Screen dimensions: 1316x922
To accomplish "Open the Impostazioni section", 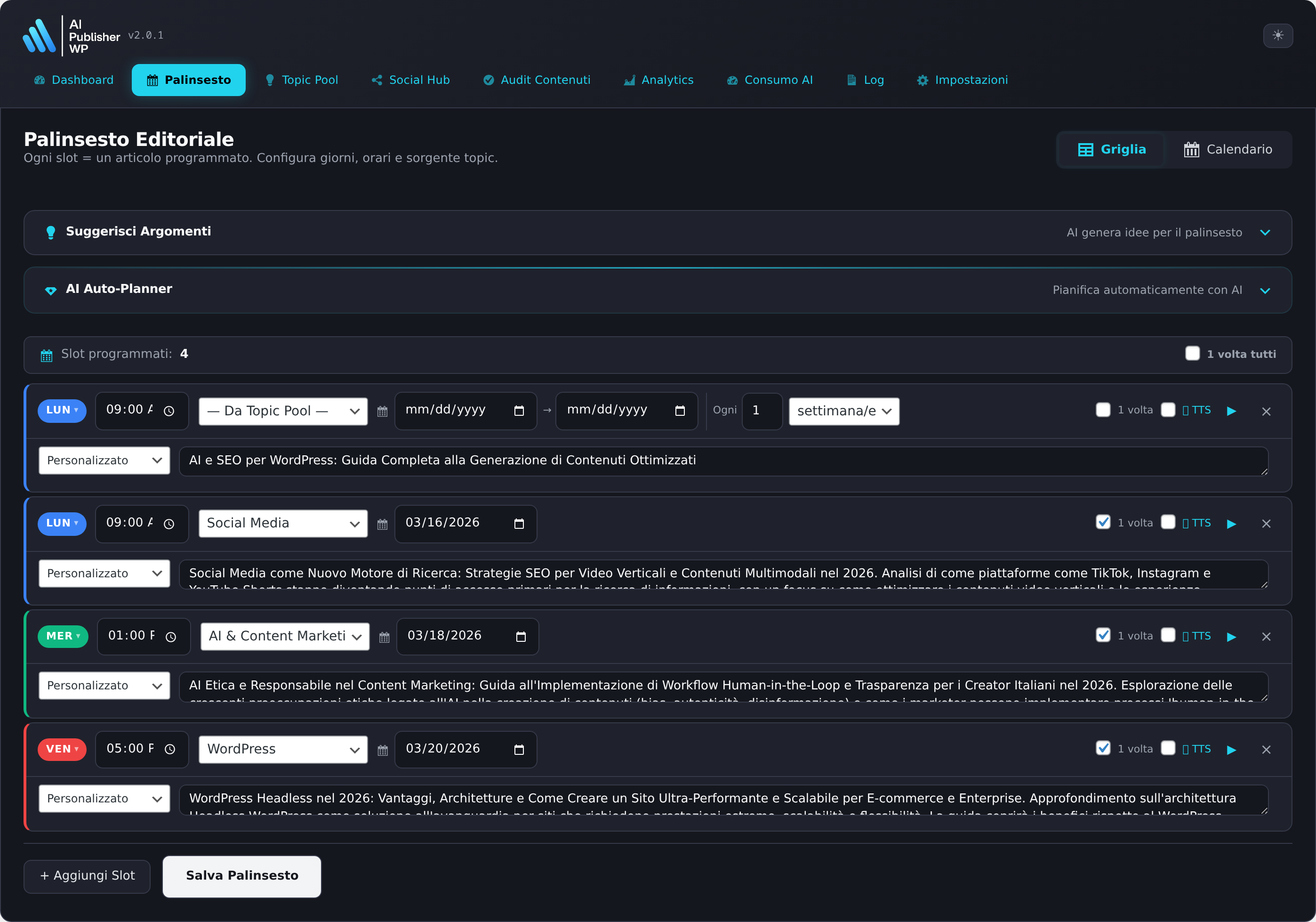I will point(963,80).
